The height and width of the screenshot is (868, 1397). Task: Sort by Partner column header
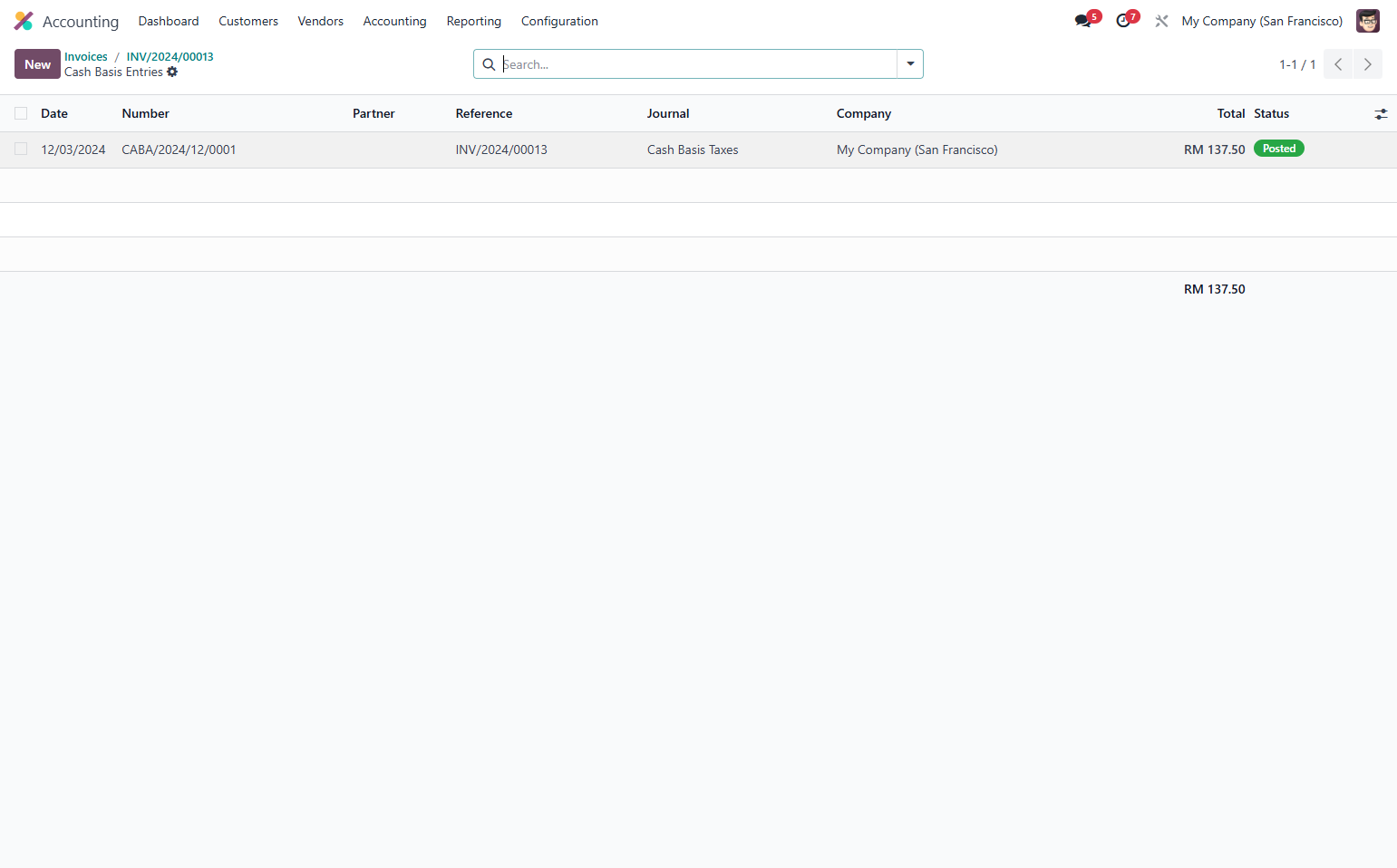[374, 113]
